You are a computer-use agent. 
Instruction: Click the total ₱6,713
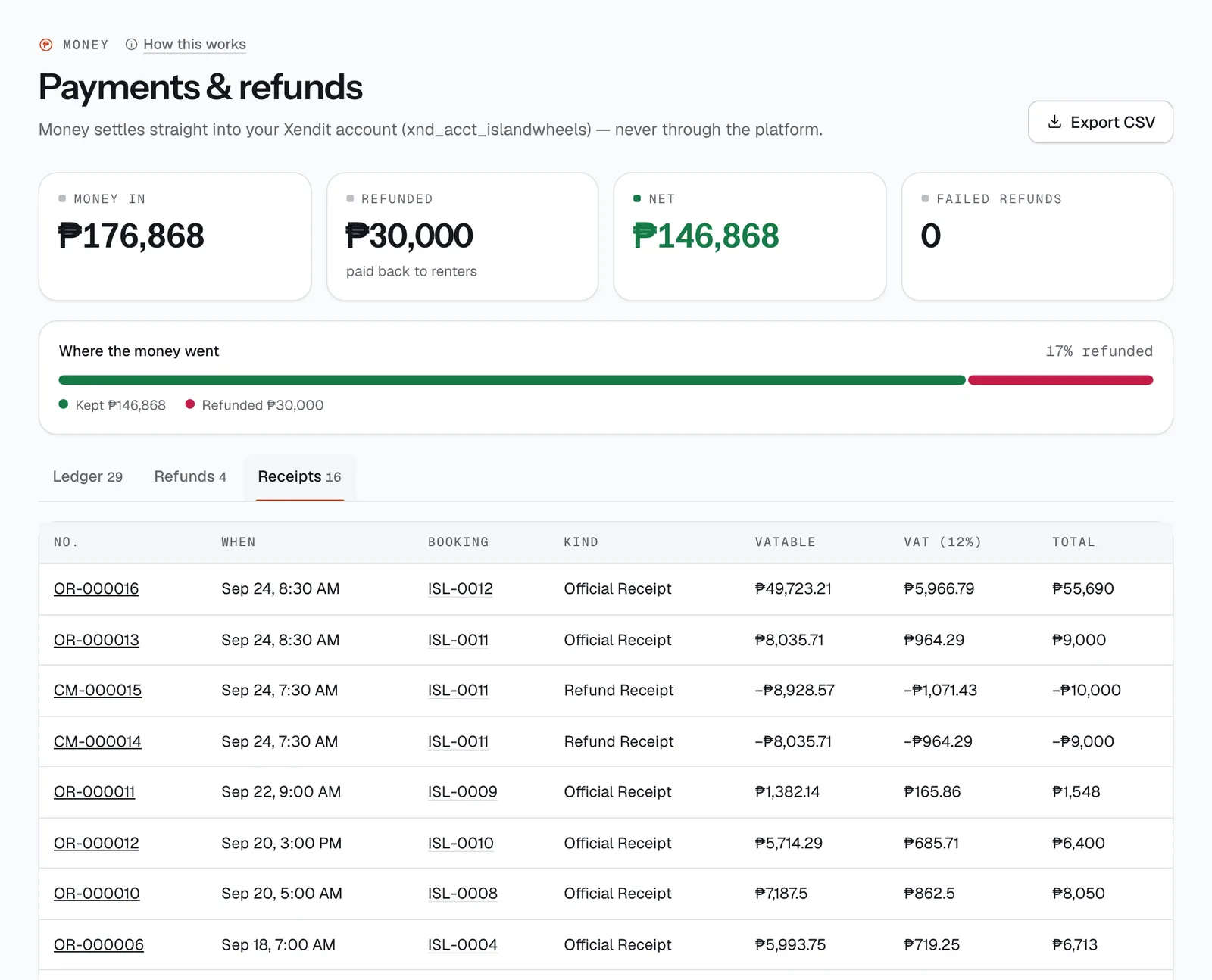pos(1075,945)
